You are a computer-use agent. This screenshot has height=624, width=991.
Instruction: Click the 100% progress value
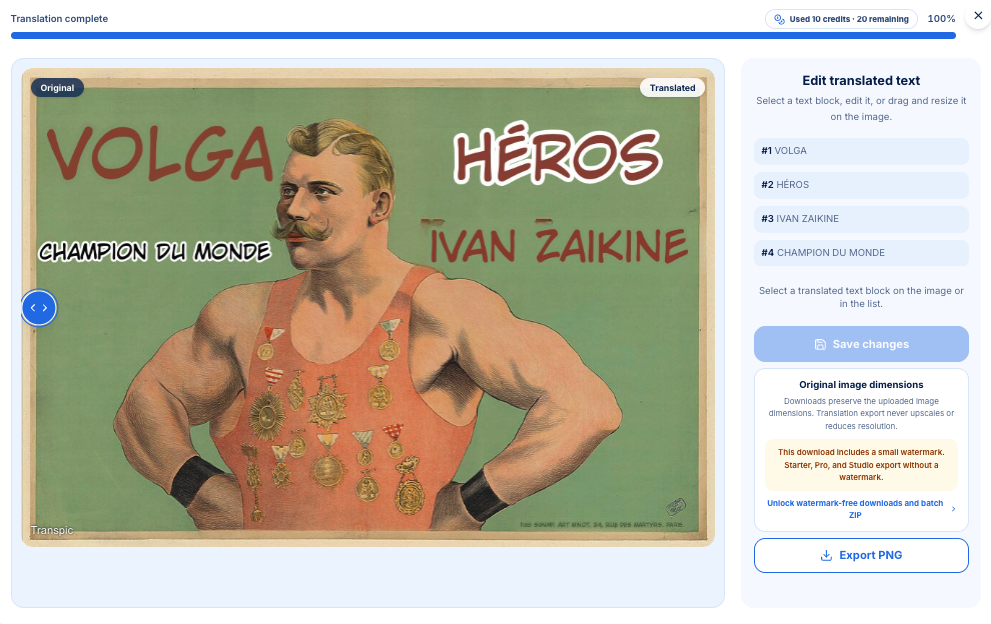[x=941, y=19]
